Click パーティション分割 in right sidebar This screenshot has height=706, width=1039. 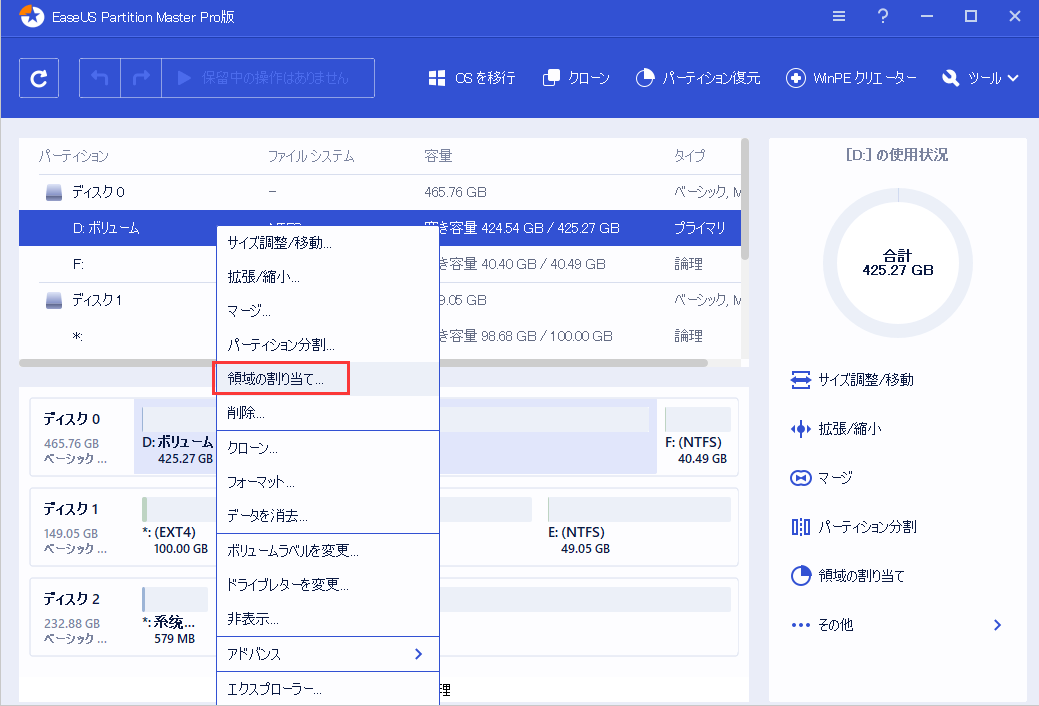pyautogui.click(x=866, y=527)
